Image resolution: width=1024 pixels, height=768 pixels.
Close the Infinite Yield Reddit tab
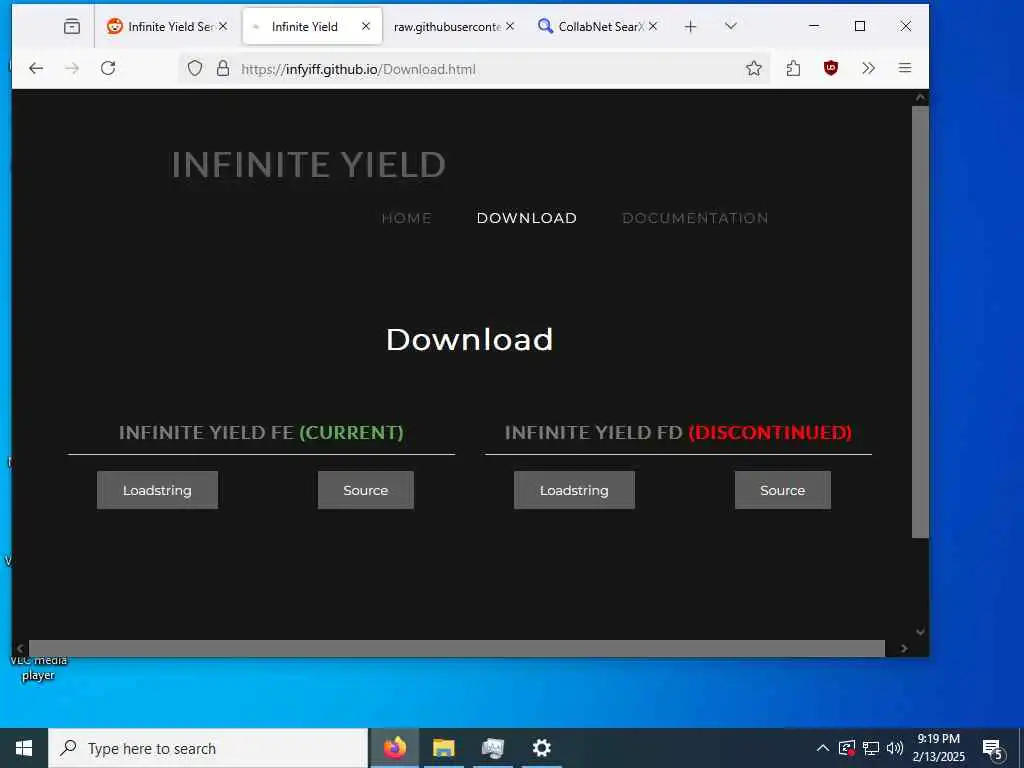(223, 26)
